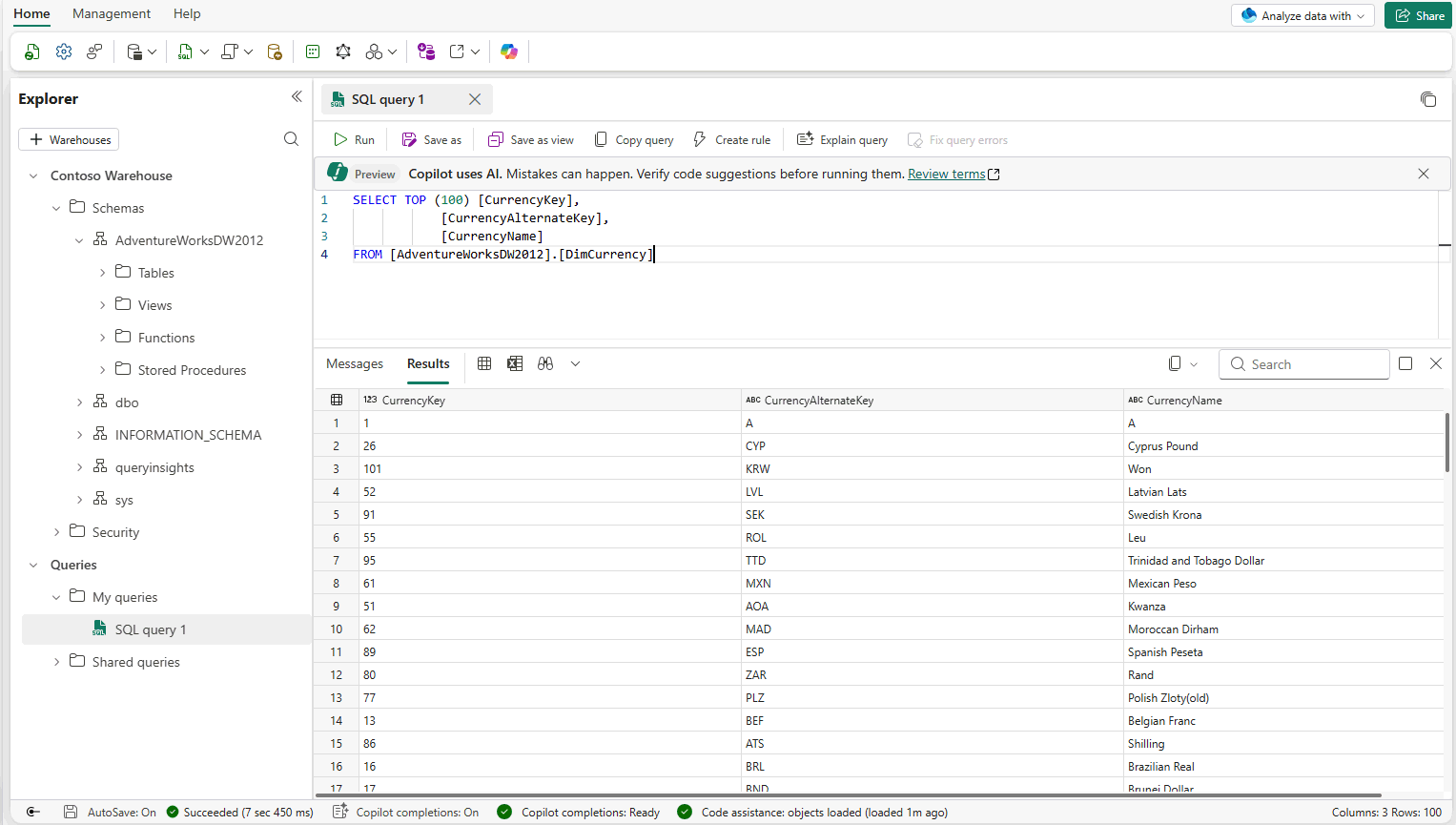Screen dimensions: 1456x825
Task: Open the results toolbar more-options chevron
Action: click(x=575, y=363)
